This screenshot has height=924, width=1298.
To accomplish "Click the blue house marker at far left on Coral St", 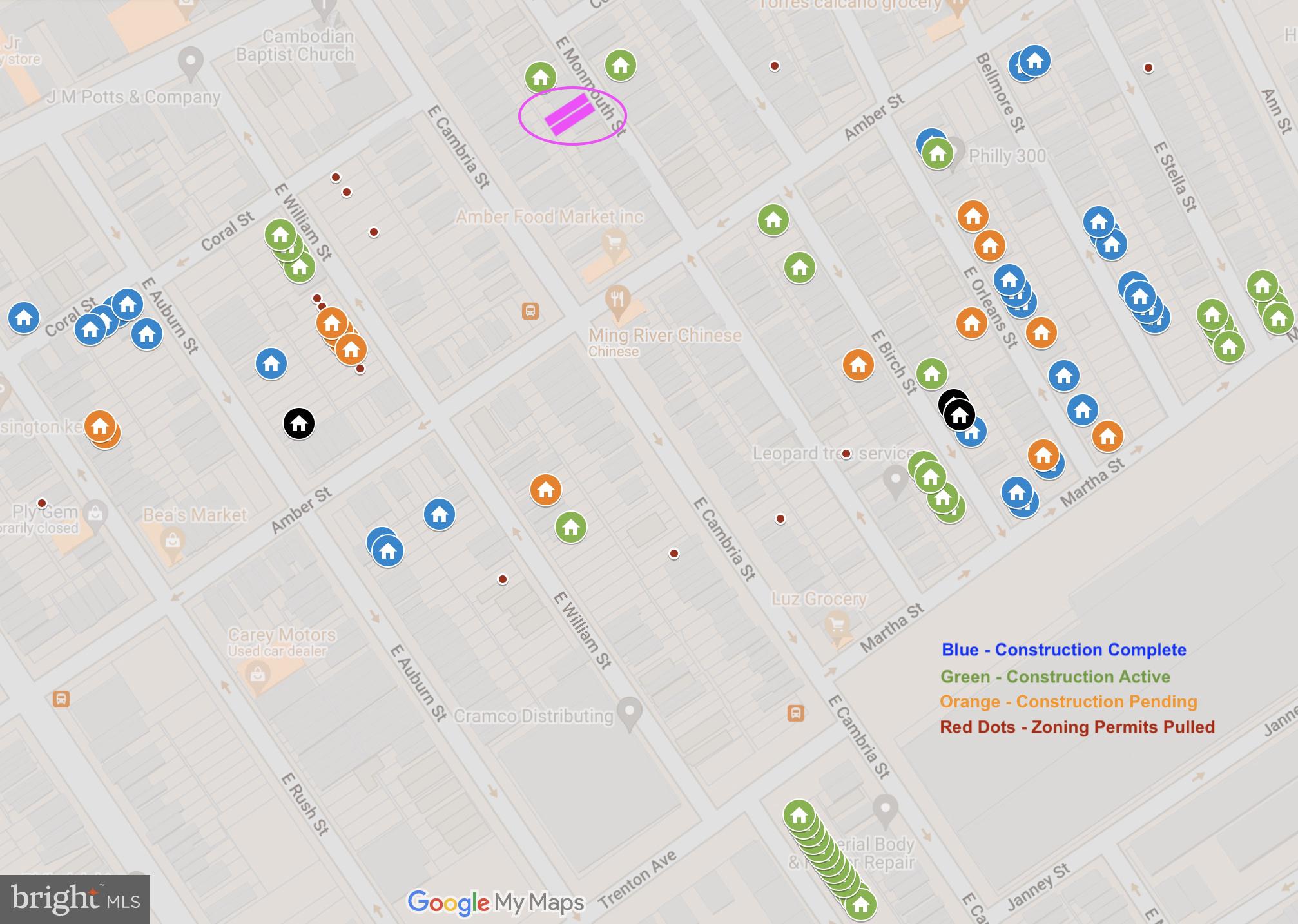I will pos(24,318).
